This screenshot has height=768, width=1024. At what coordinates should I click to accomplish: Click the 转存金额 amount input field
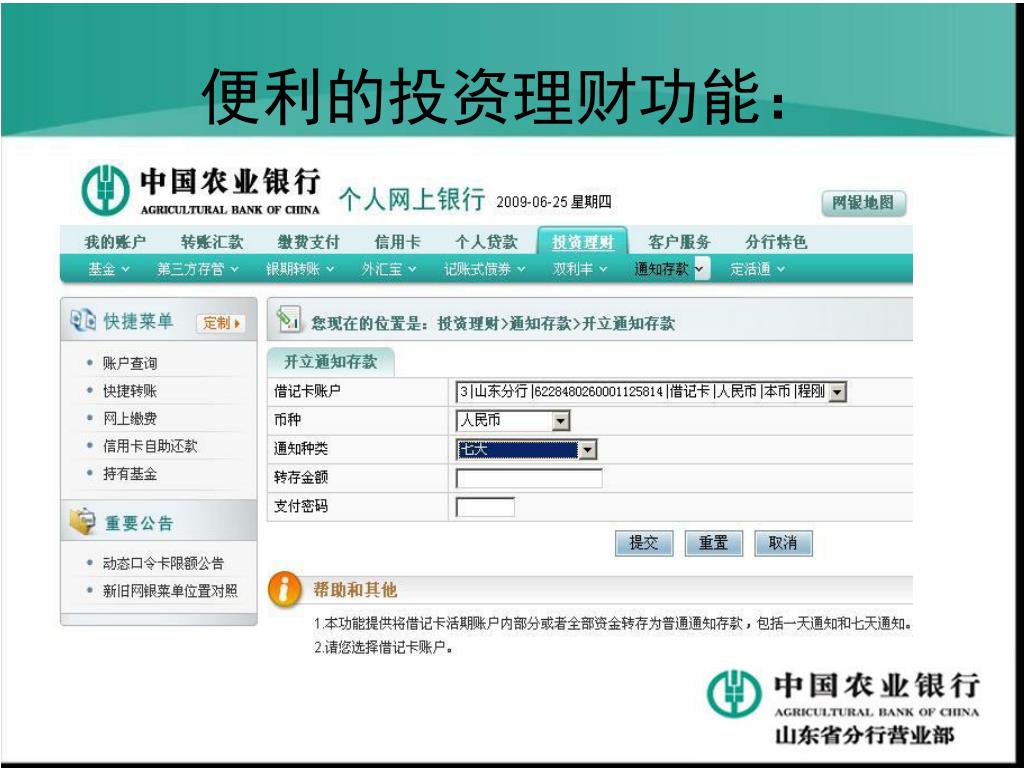[528, 478]
